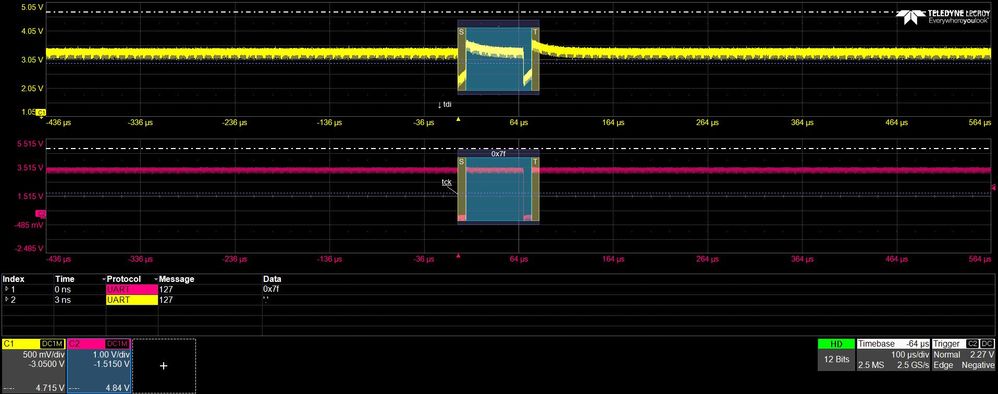Click the DC1M coupling badge on C1
The height and width of the screenshot is (394, 998).
[52, 344]
